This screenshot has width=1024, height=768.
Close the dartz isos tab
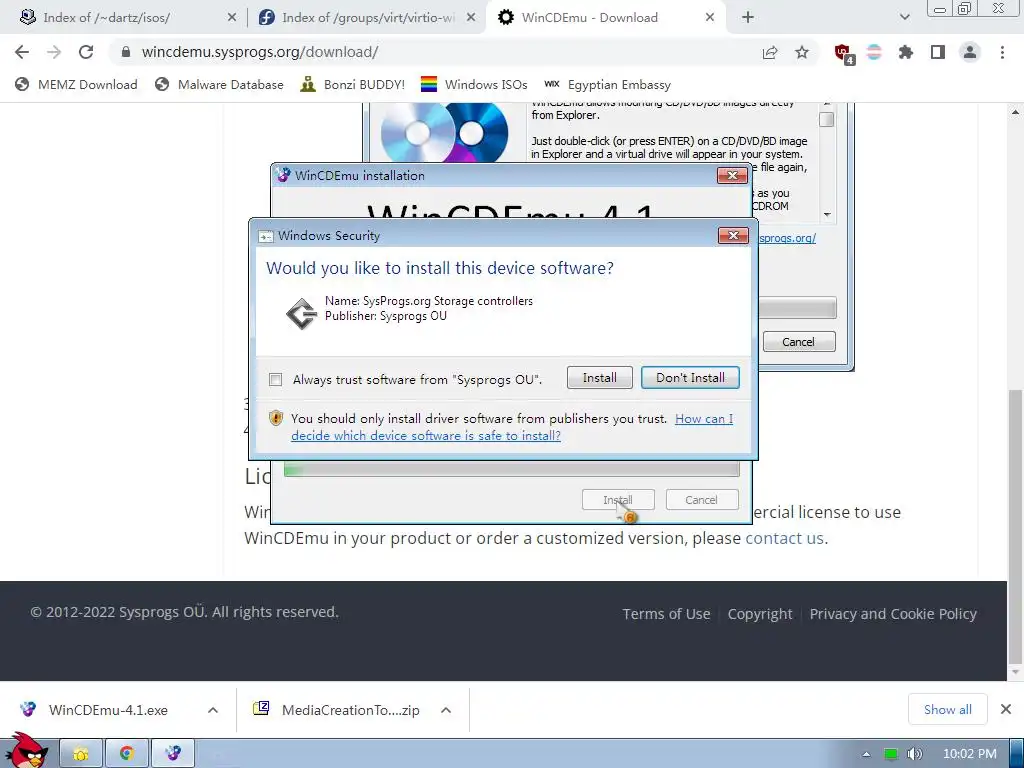tap(232, 18)
